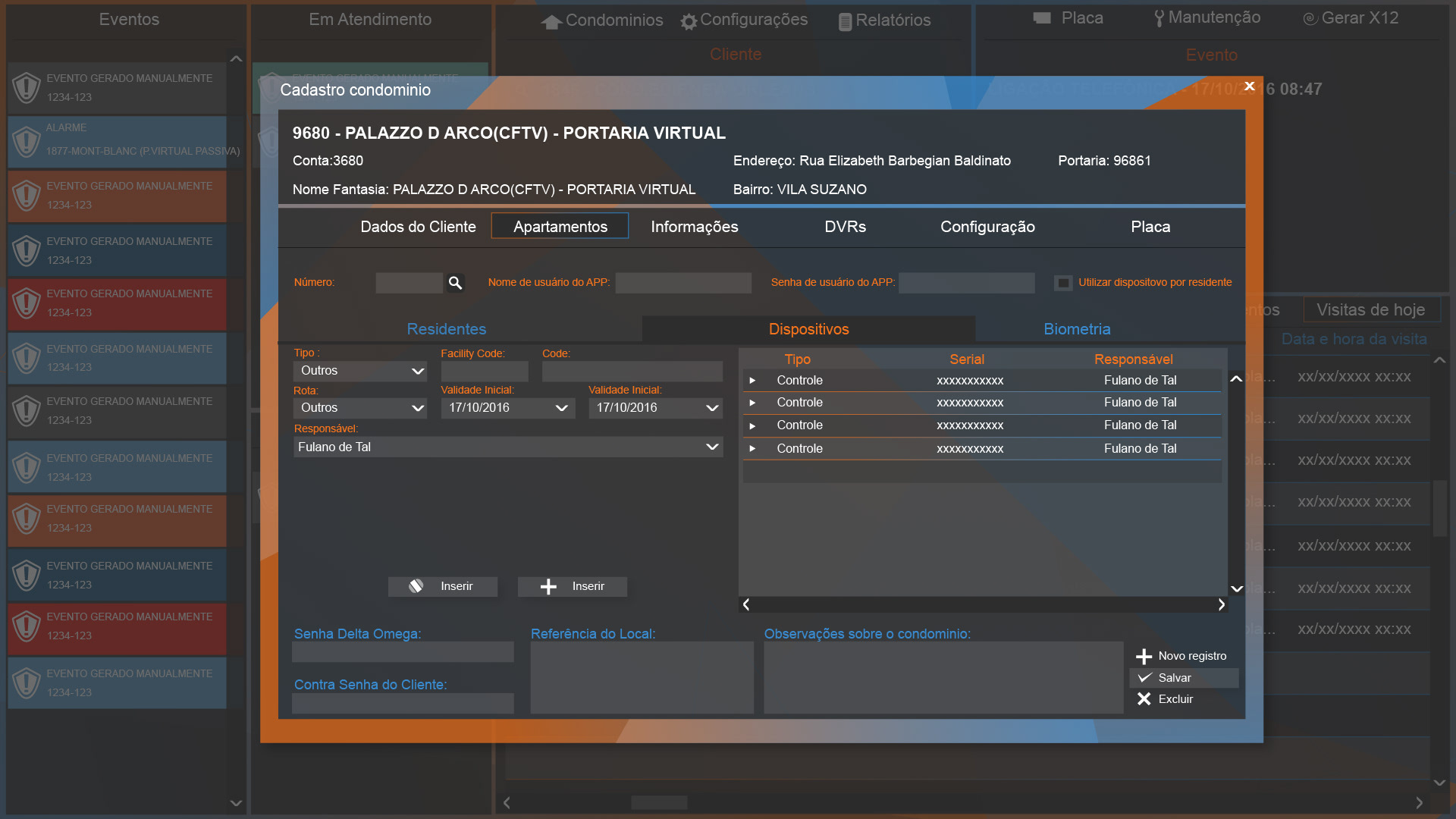Image resolution: width=1456 pixels, height=819 pixels.
Task: Click the checkmark icon beside Salvar
Action: pyautogui.click(x=1144, y=677)
